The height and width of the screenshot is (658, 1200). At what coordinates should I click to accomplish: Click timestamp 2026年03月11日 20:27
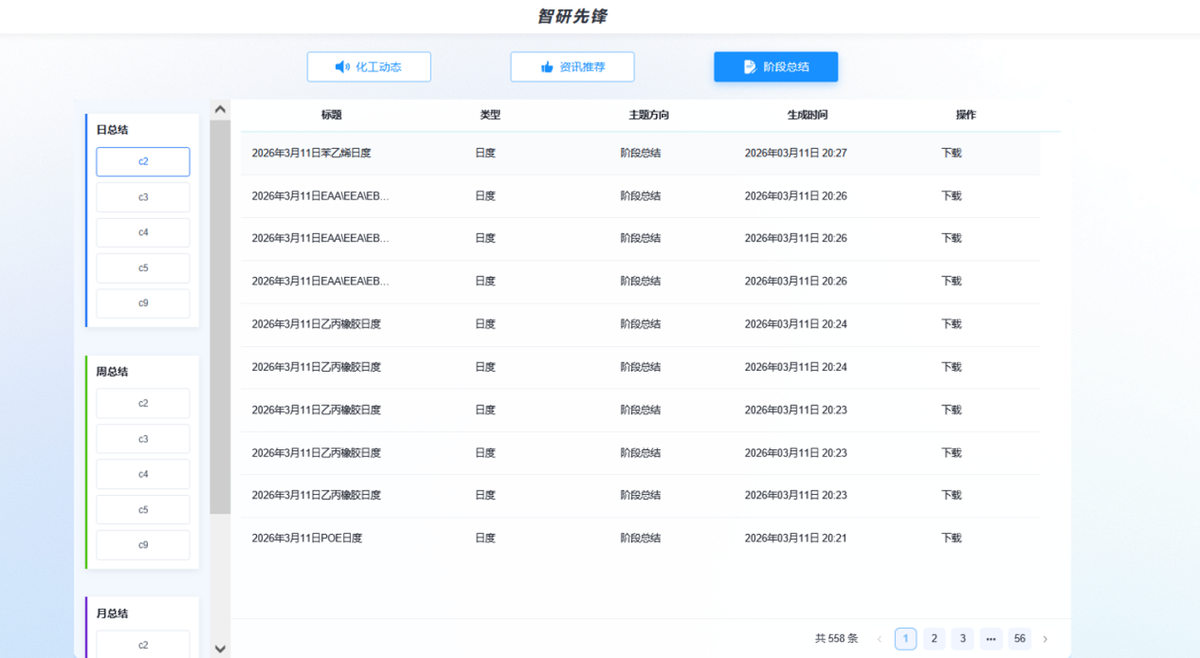[796, 153]
